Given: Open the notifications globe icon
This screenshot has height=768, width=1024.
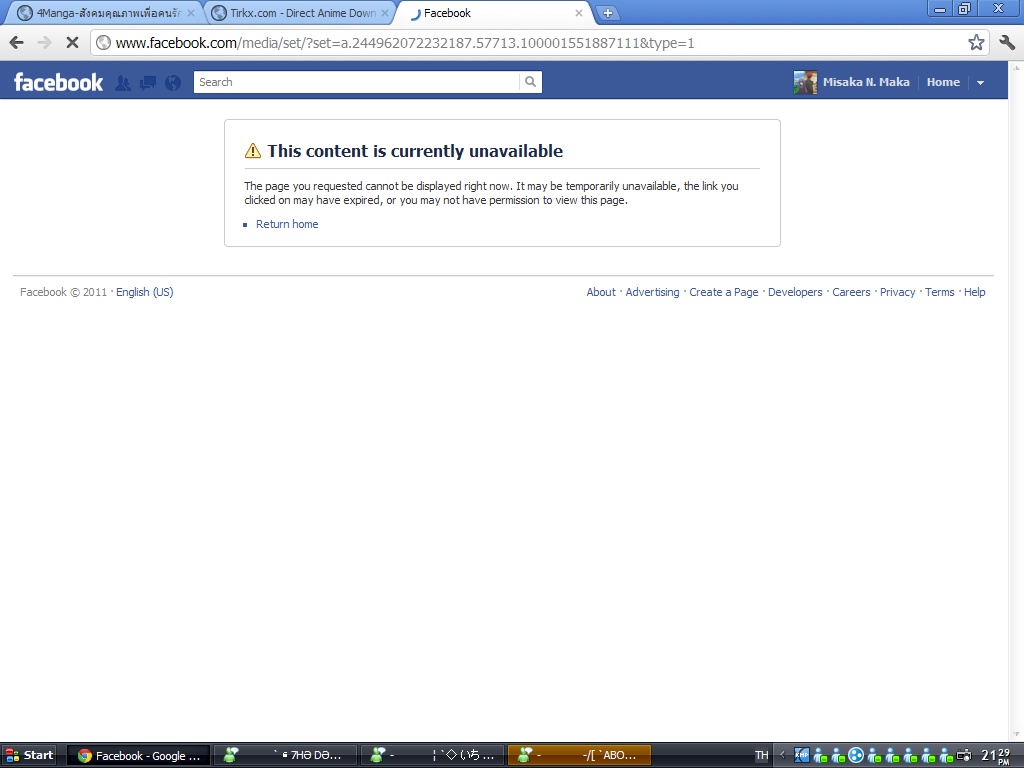Looking at the screenshot, I should pos(173,83).
